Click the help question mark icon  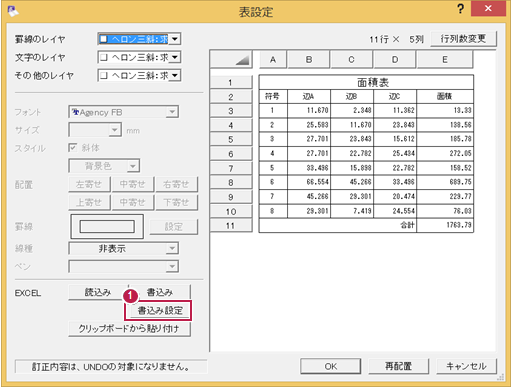[x=460, y=9]
